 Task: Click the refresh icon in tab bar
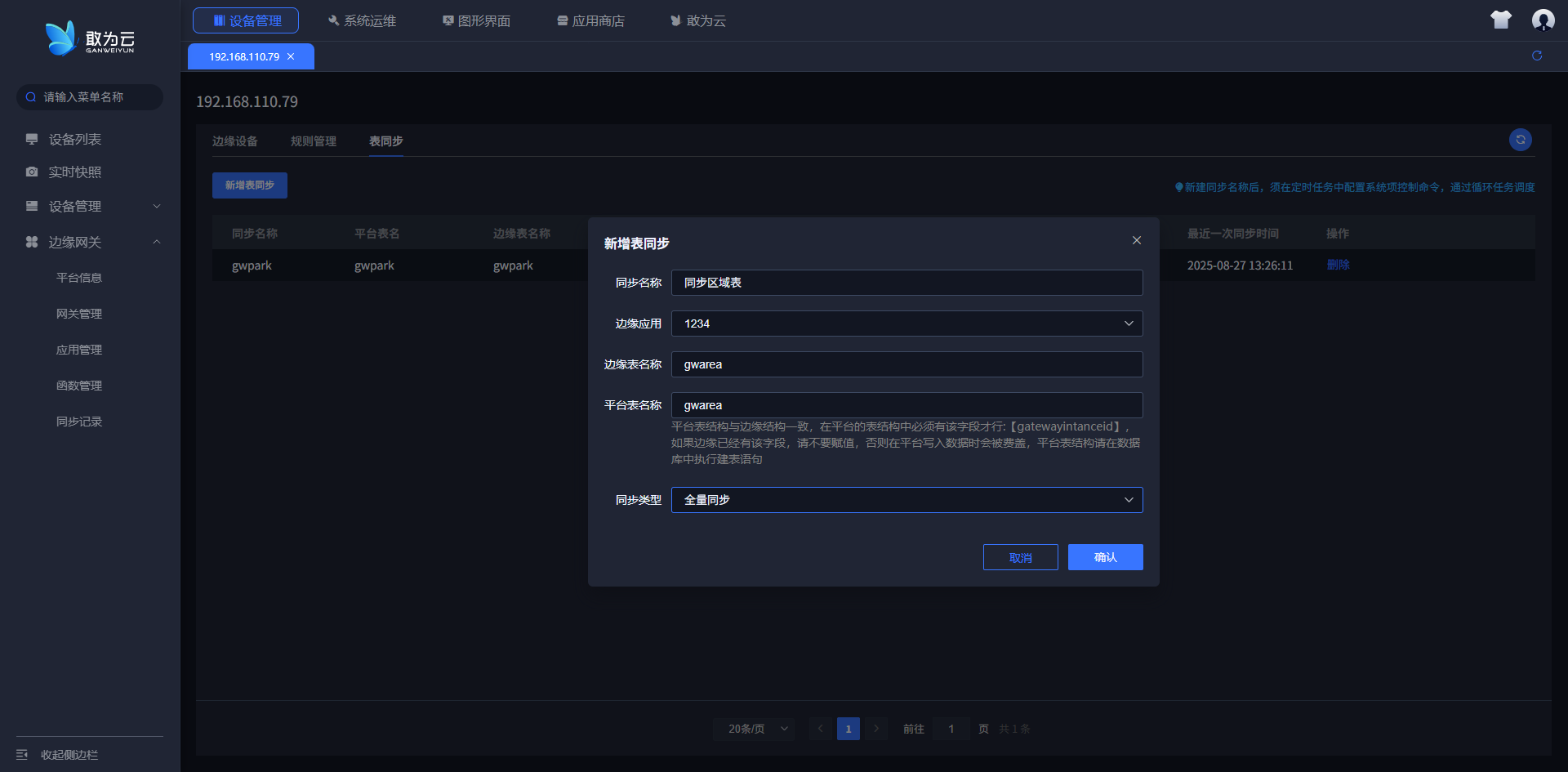pos(1537,56)
